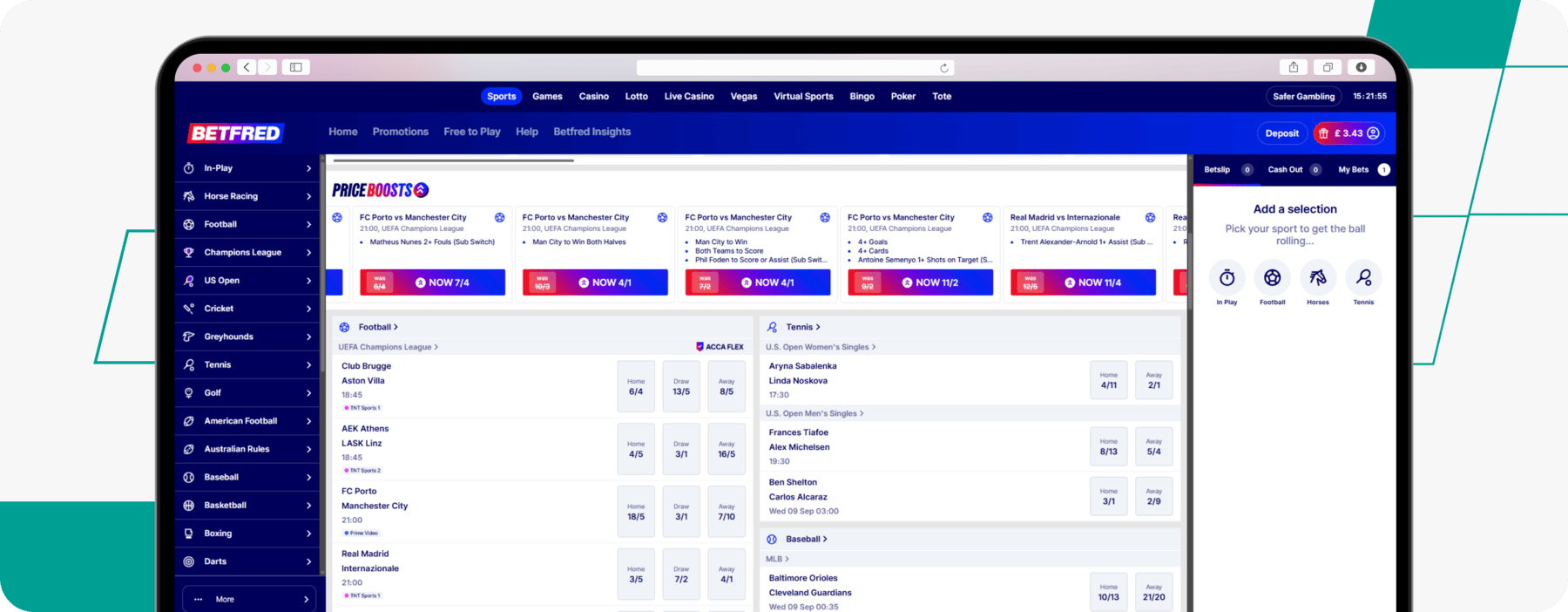Image resolution: width=1568 pixels, height=612 pixels.
Task: Expand the In-Play sidebar chevron
Action: coord(308,168)
